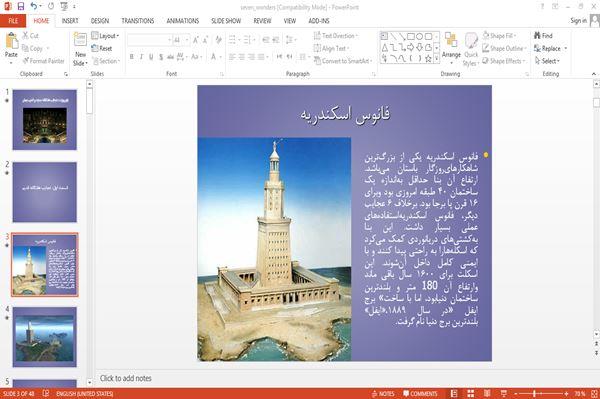Toggle Strikethrough formatting

tap(170, 57)
